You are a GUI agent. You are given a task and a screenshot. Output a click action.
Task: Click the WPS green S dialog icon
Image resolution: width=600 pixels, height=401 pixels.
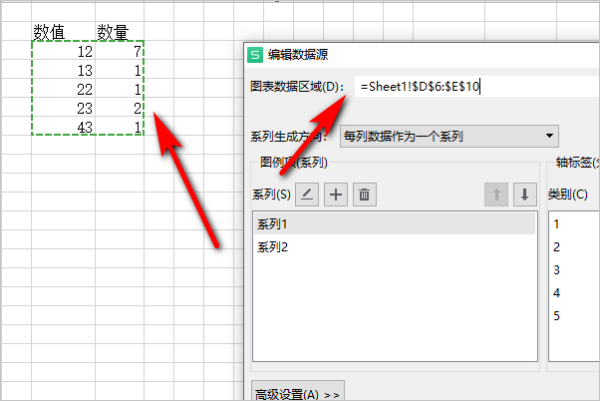click(x=255, y=55)
